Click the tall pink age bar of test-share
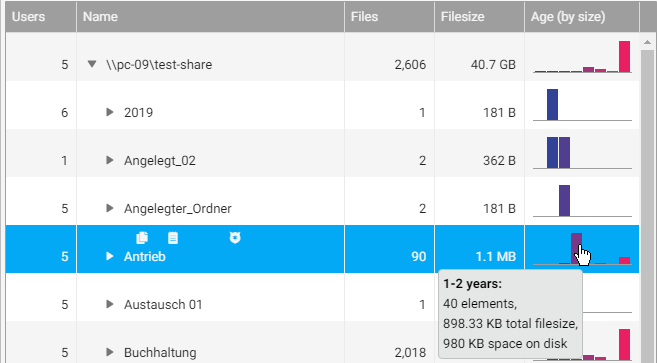657x363 pixels. pyautogui.click(x=624, y=57)
